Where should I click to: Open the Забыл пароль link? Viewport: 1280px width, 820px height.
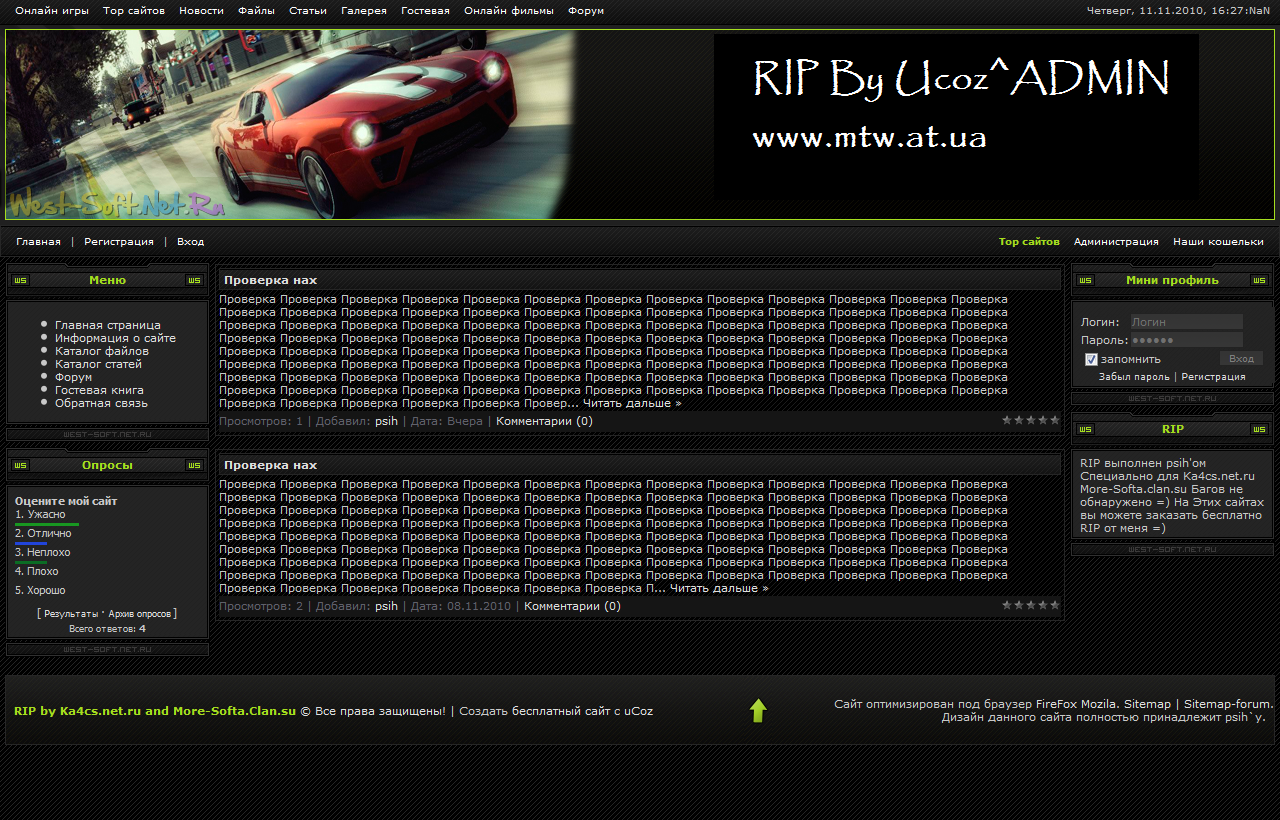click(x=1133, y=377)
